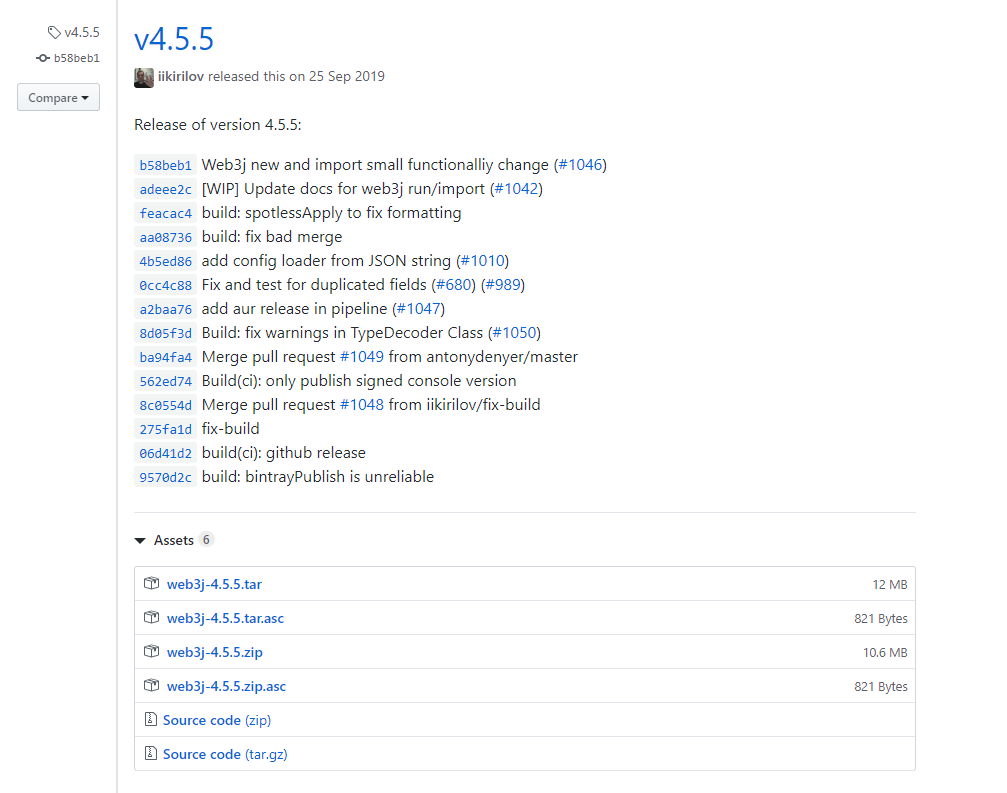1007x793 pixels.
Task: Open commit 4b5ed86
Action: click(x=165, y=261)
